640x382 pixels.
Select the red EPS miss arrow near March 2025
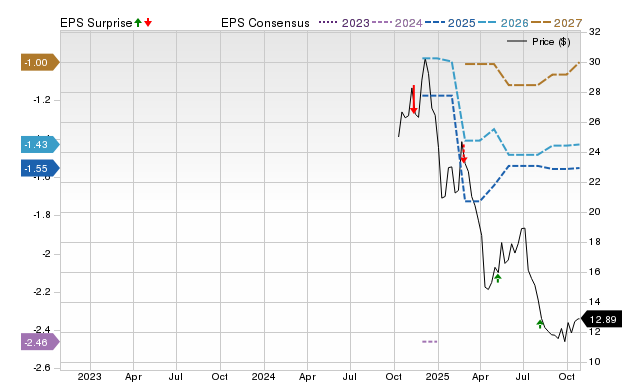point(463,154)
